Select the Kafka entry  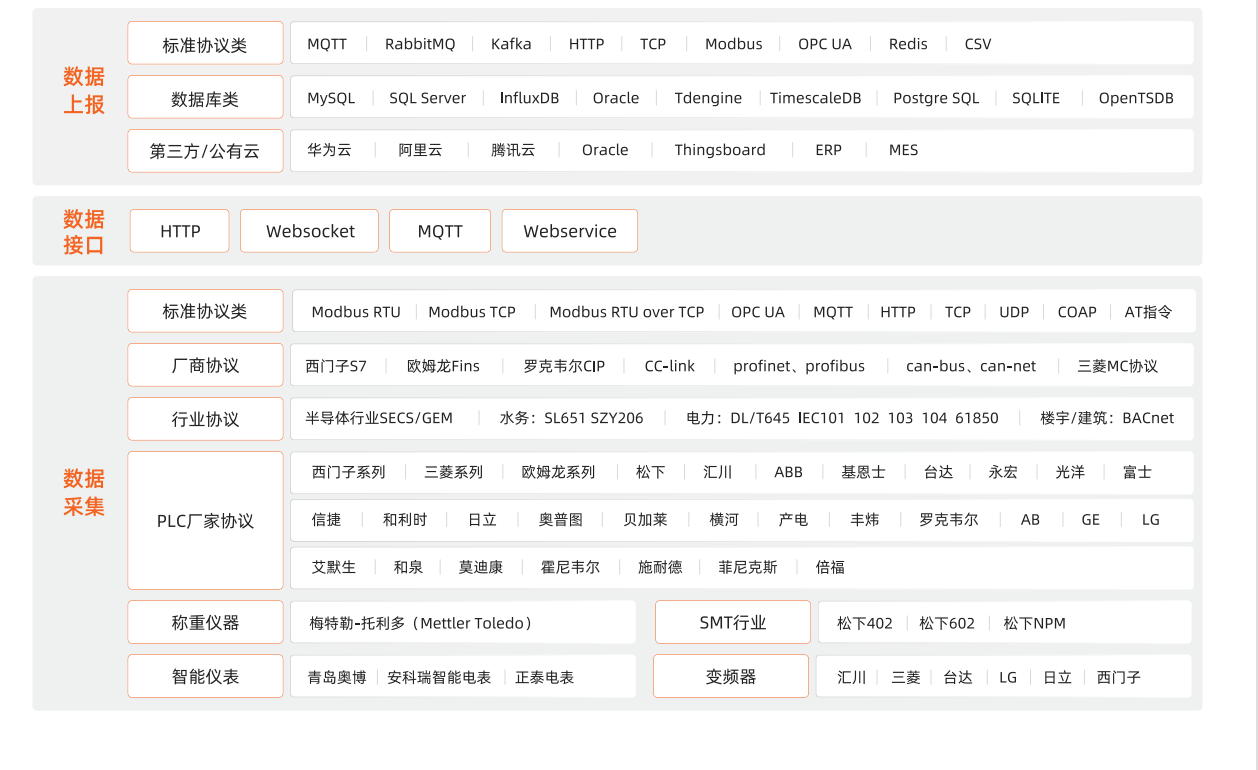(511, 44)
